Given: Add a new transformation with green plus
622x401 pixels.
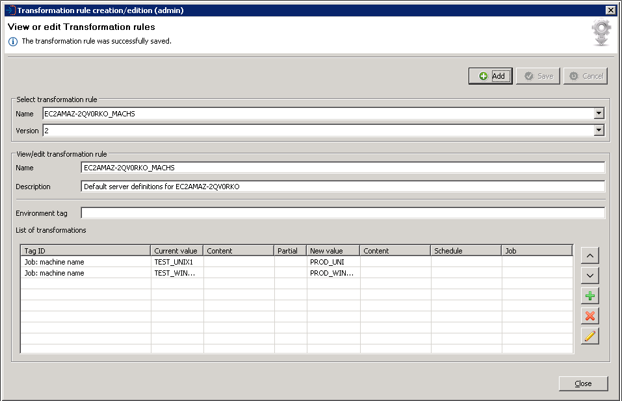Looking at the screenshot, I should [x=590, y=296].
